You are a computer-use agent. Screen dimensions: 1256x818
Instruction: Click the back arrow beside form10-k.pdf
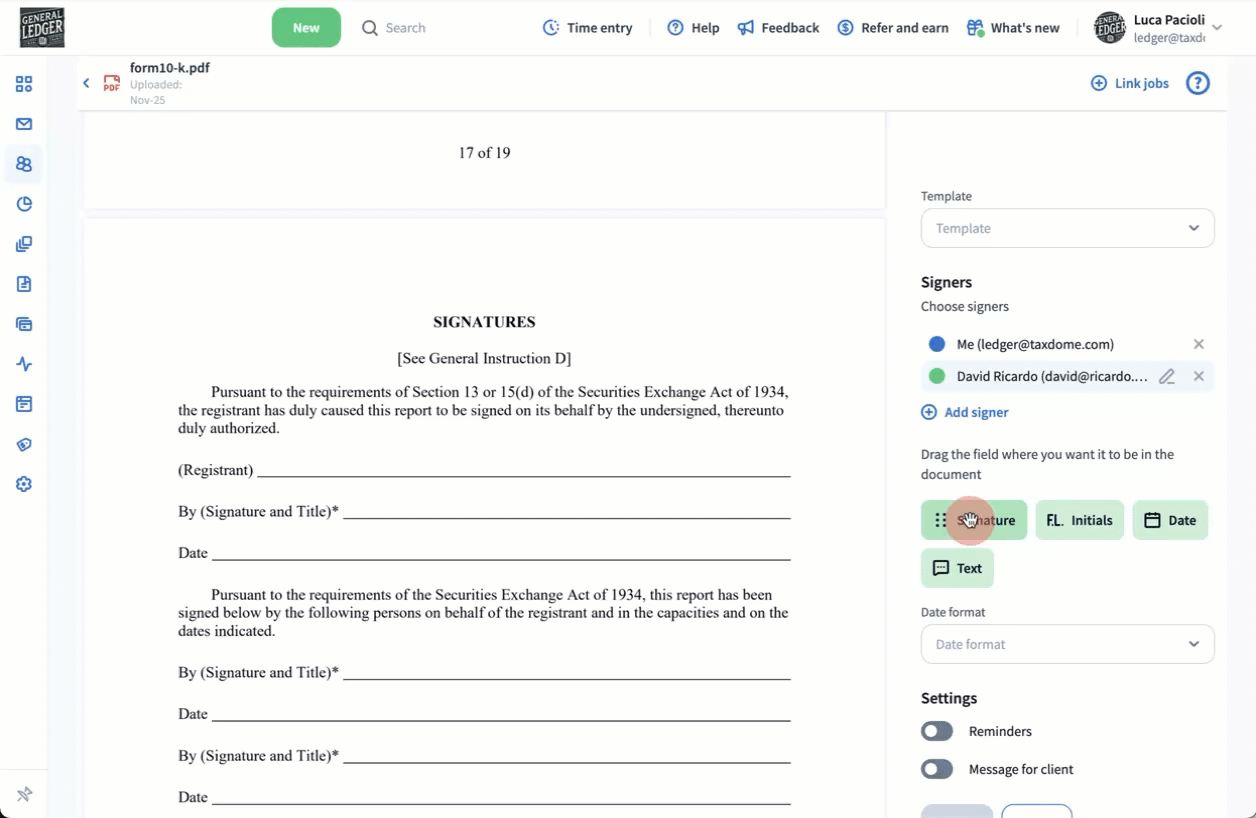[86, 83]
